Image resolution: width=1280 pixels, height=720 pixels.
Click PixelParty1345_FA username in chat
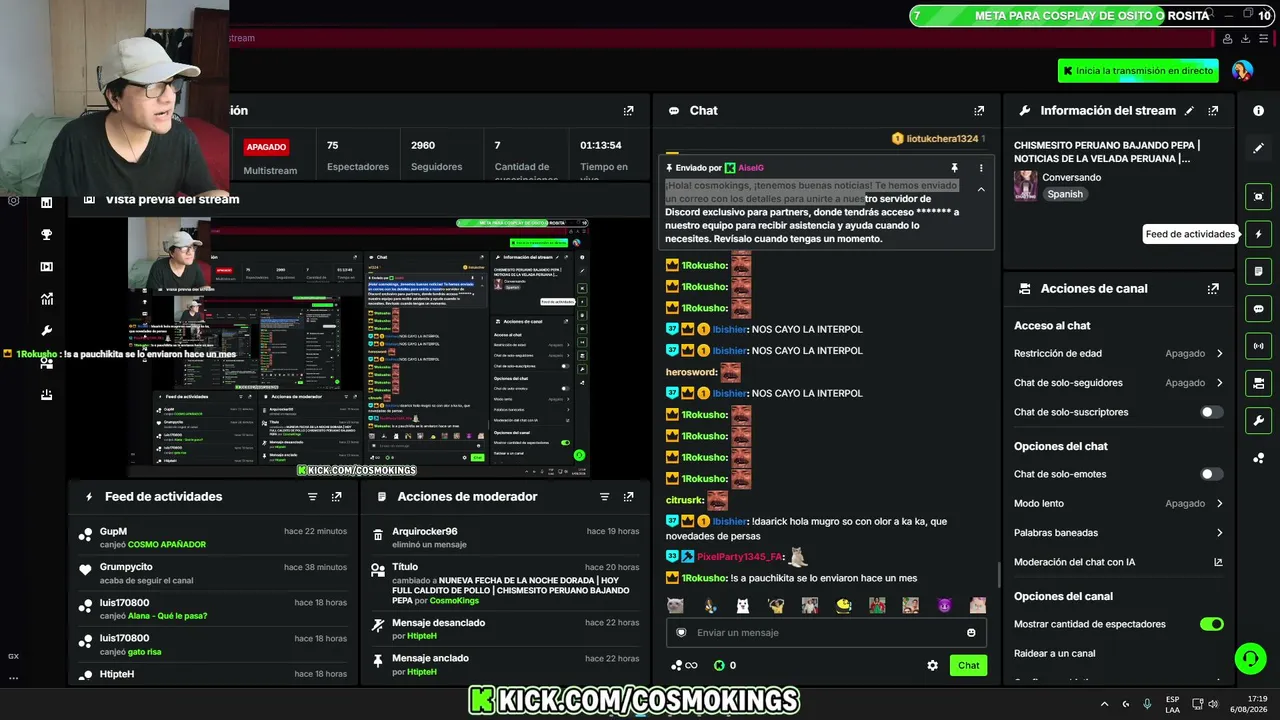tap(739, 557)
